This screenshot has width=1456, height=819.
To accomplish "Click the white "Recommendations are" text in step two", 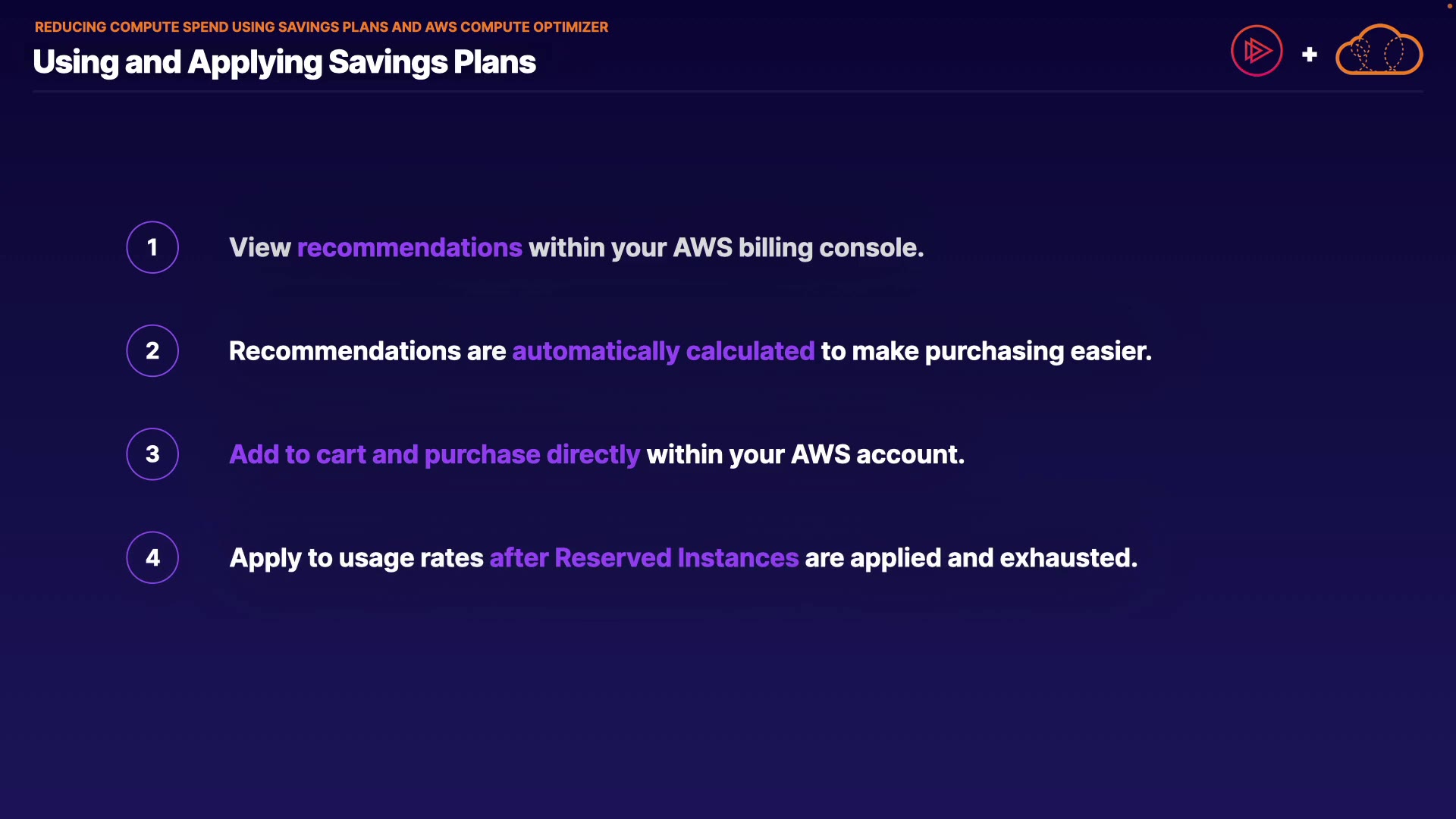I will (367, 351).
